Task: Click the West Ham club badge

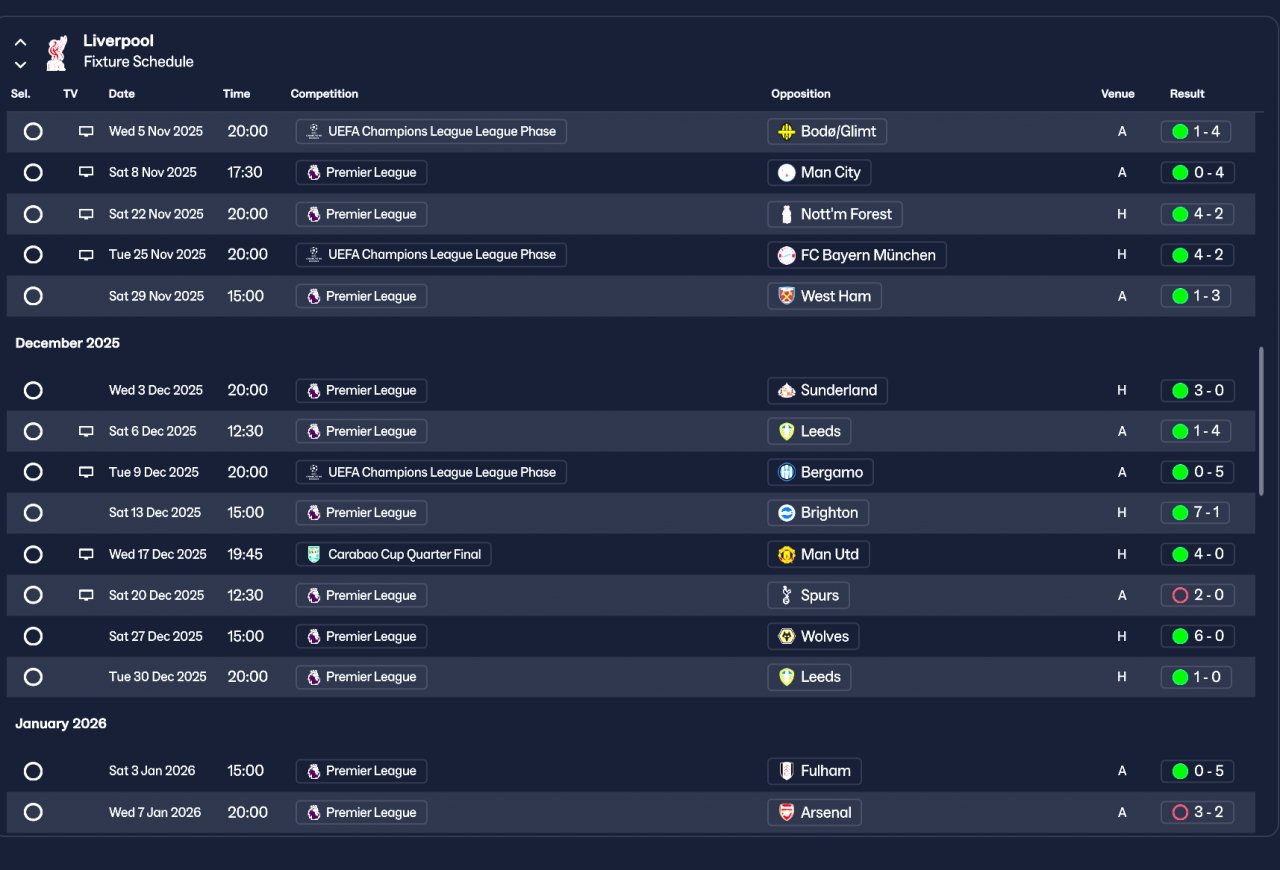Action: point(787,296)
